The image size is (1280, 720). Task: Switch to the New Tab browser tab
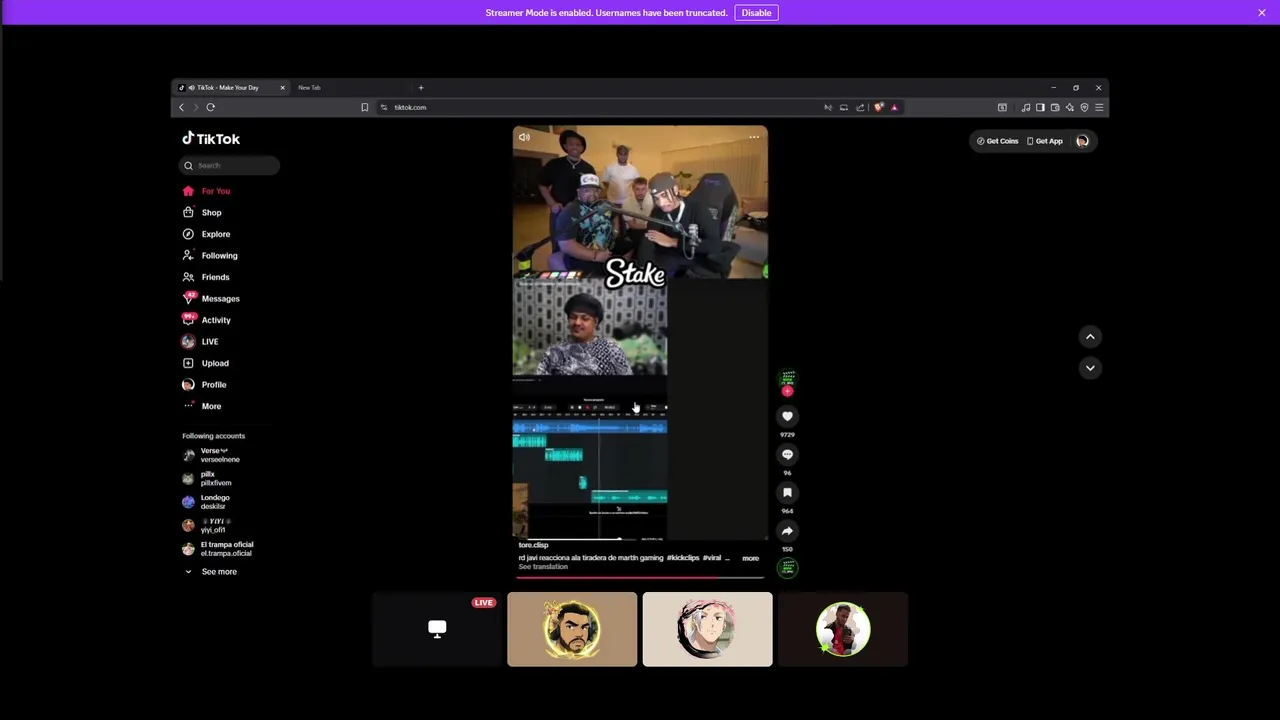309,88
